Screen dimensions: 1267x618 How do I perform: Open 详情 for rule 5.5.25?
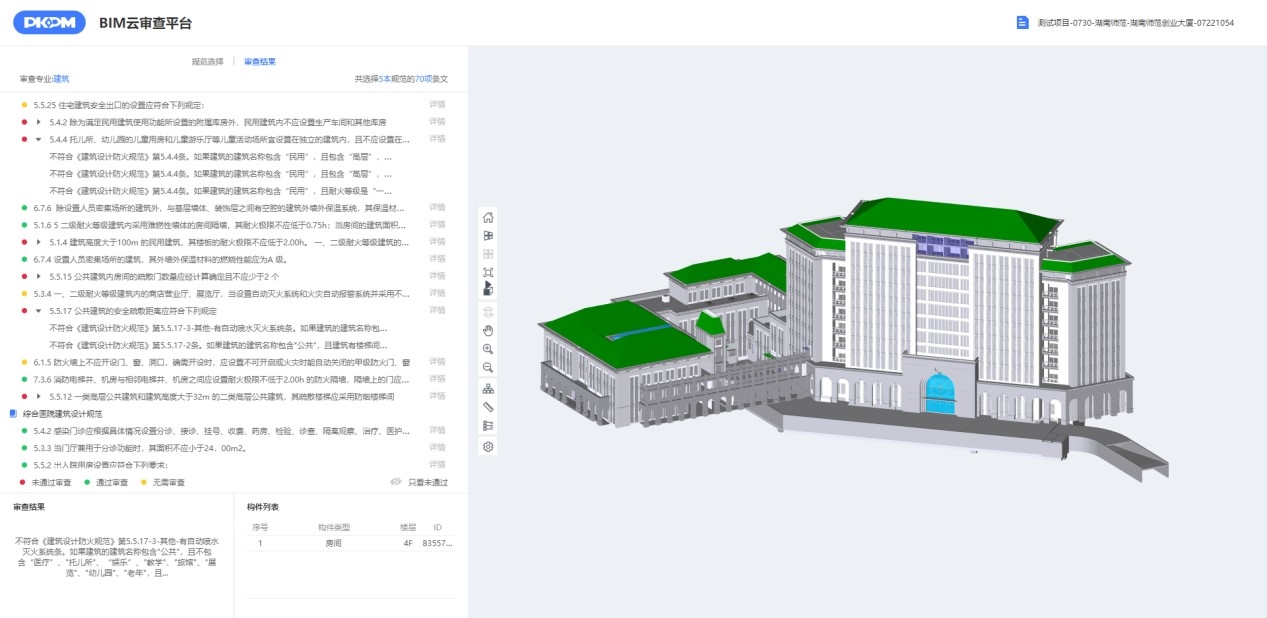(x=437, y=104)
